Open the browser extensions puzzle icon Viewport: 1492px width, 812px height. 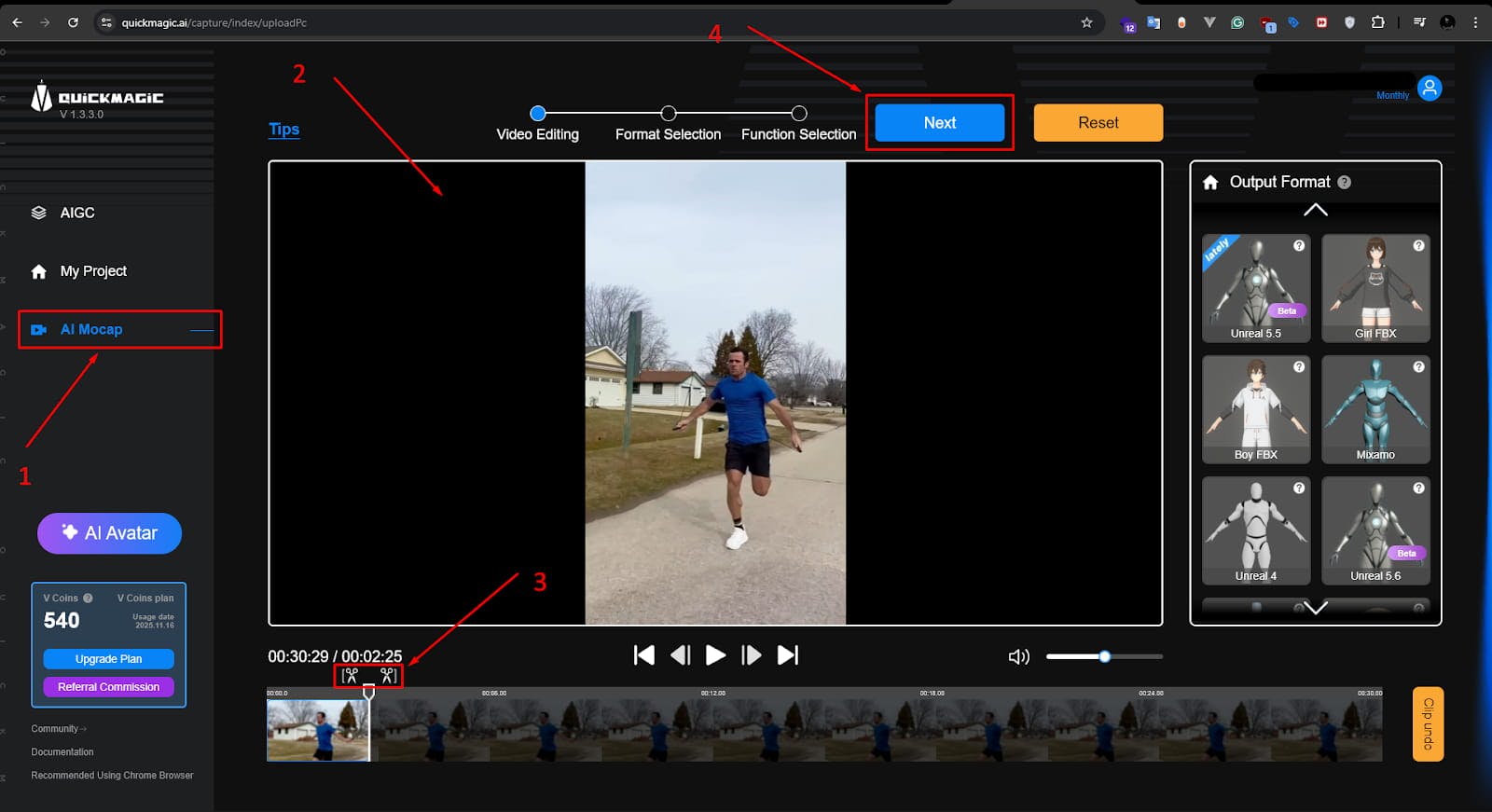point(1377,22)
